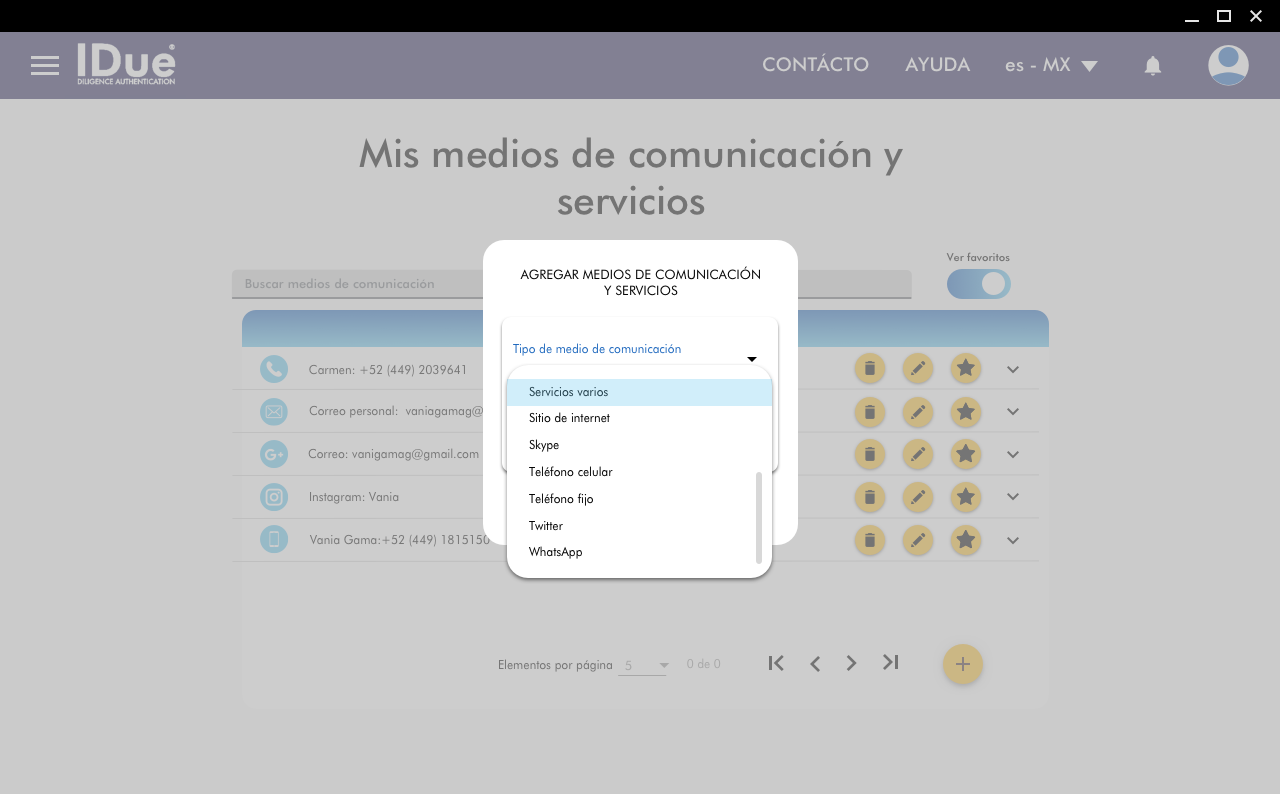Delete the Carmen phone entry
This screenshot has width=1280, height=794.
(869, 369)
